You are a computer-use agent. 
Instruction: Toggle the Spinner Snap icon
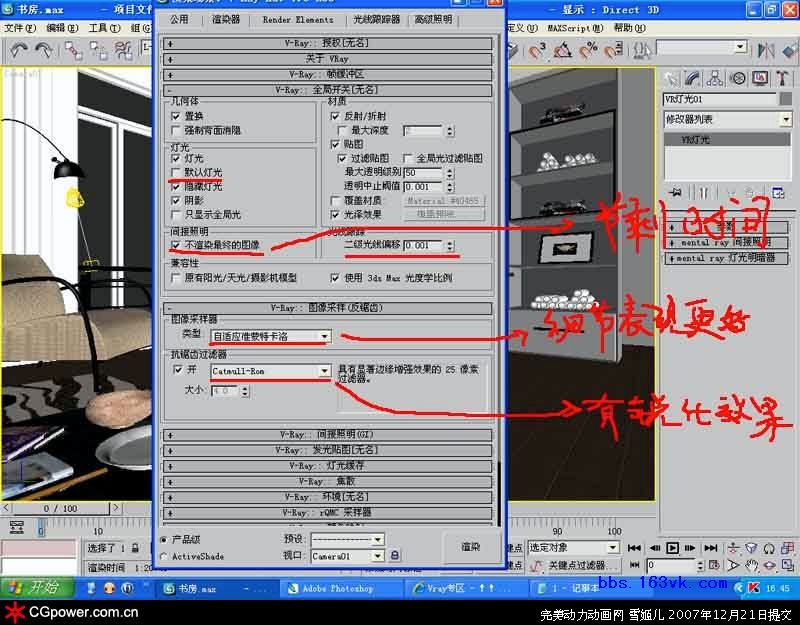(x=613, y=51)
